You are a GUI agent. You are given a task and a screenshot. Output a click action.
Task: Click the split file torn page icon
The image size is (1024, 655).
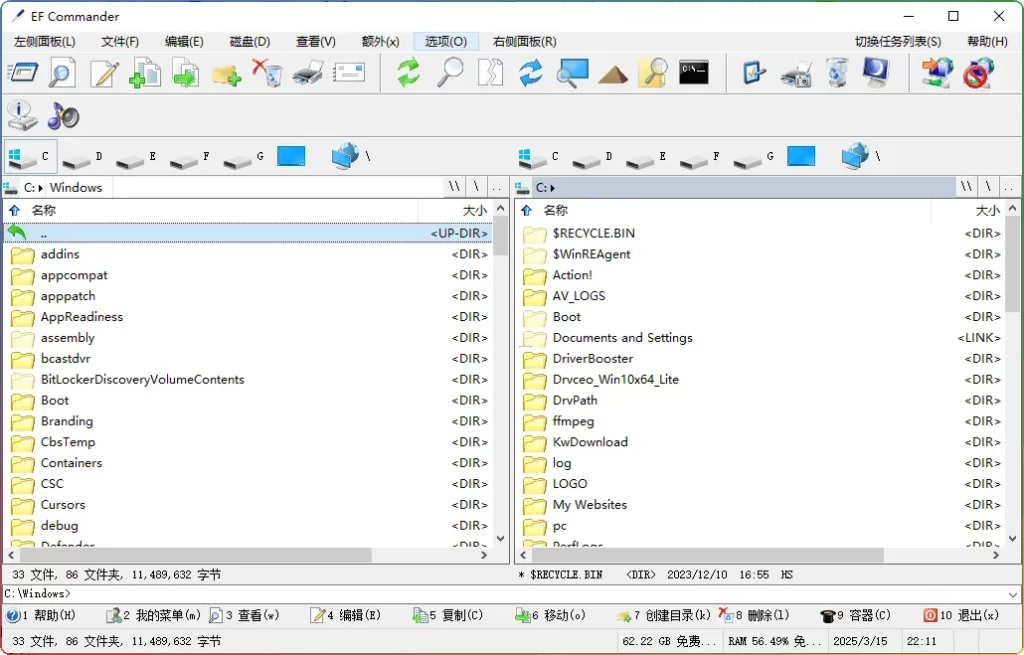tap(490, 72)
